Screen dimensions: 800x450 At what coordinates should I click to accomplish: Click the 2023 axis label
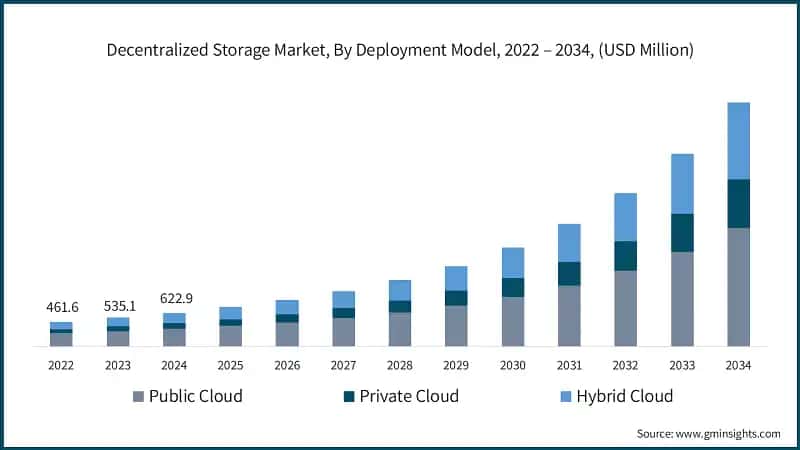pyautogui.click(x=118, y=365)
